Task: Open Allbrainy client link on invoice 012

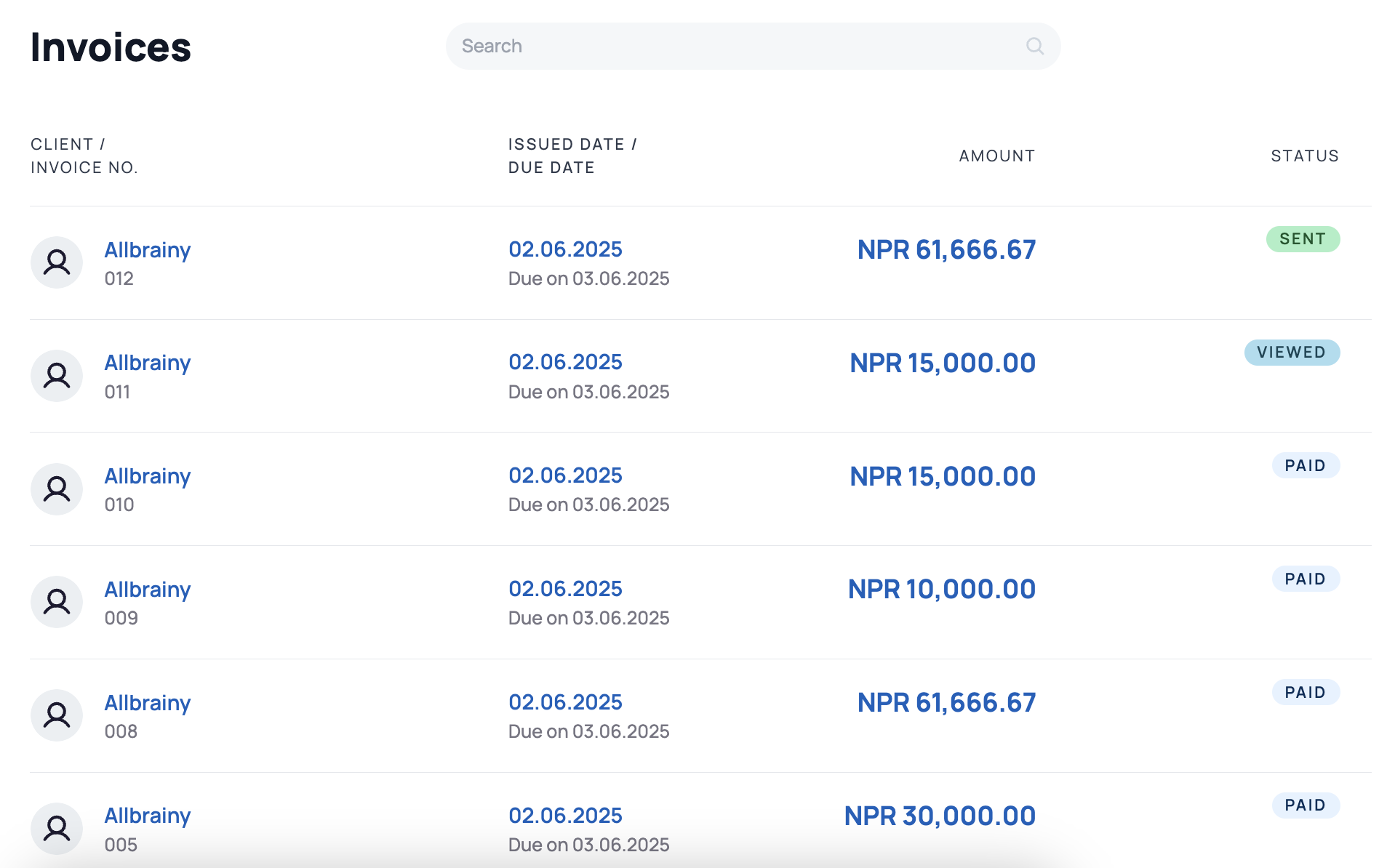Action: coord(148,250)
